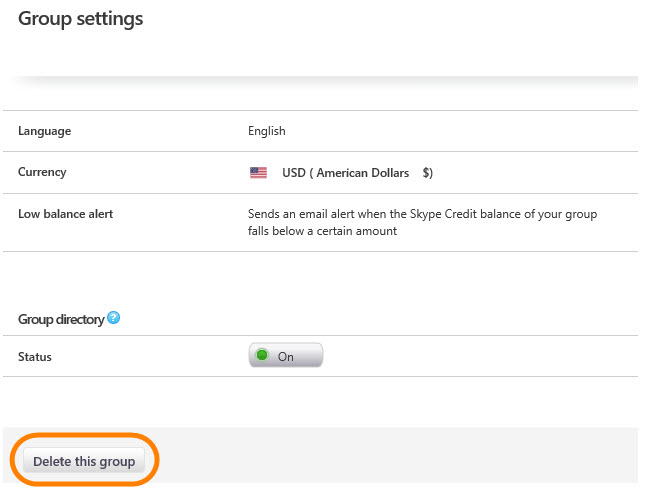Click the Group directory section heading
Screen dimensions: 650x500
[61, 320]
